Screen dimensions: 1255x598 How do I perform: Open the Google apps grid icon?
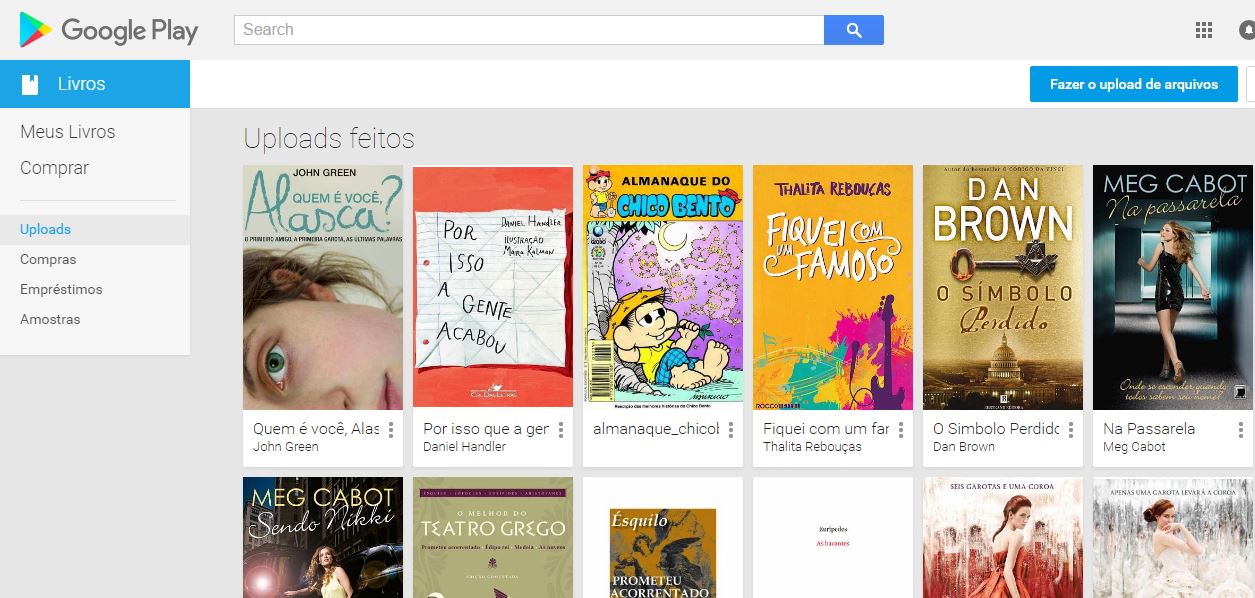pyautogui.click(x=1204, y=30)
